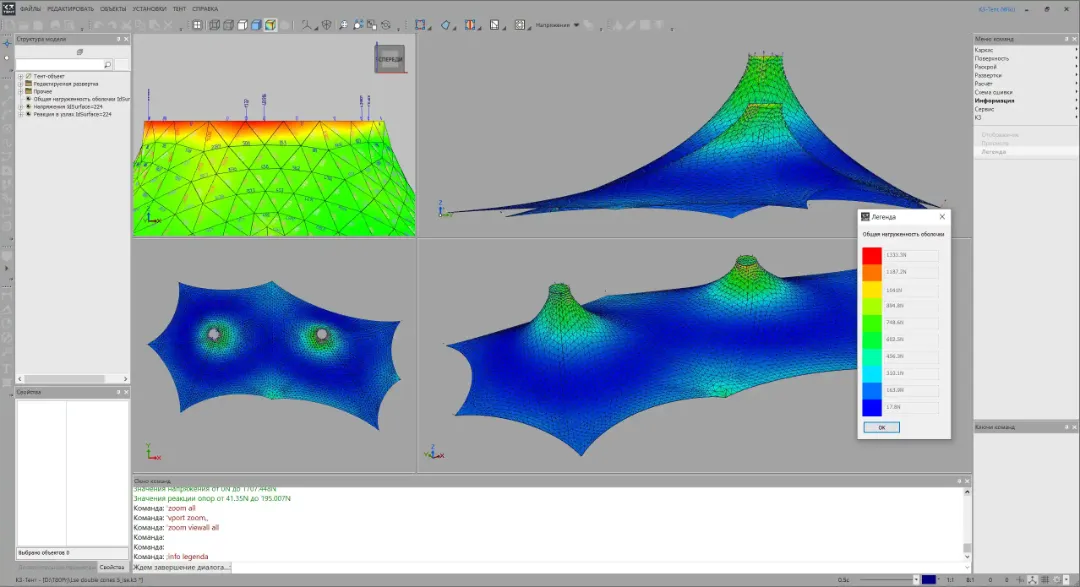Click the orbit view tool icon
Screen dimensions: 1080x587
[386, 26]
